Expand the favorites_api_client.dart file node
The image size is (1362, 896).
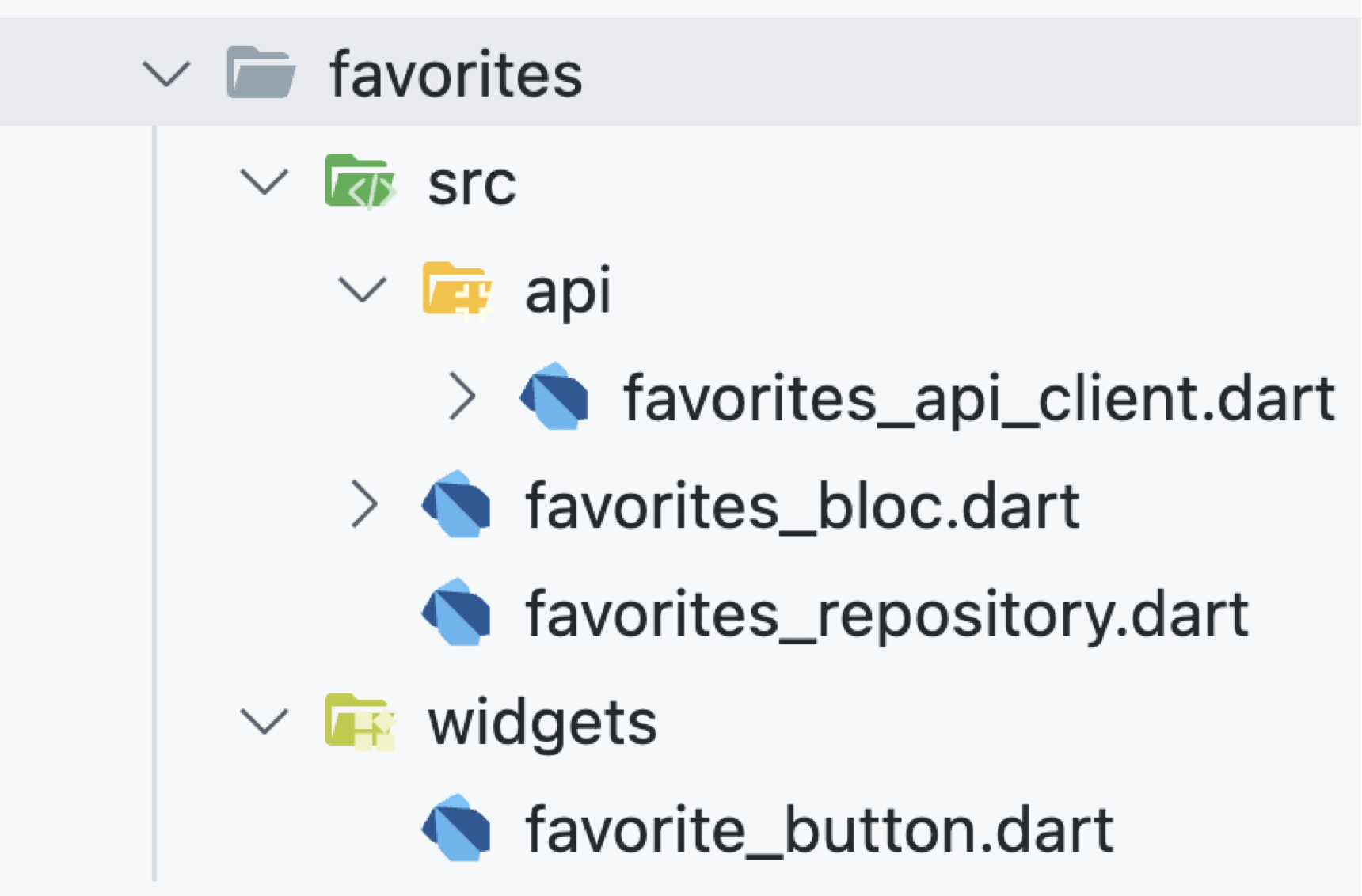coord(462,397)
